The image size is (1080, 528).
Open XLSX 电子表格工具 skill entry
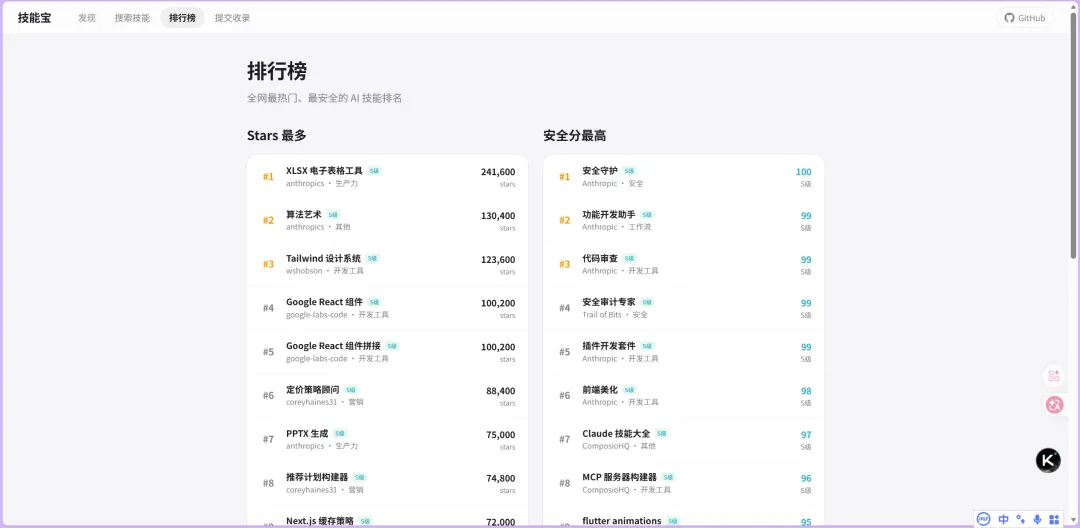(388, 177)
